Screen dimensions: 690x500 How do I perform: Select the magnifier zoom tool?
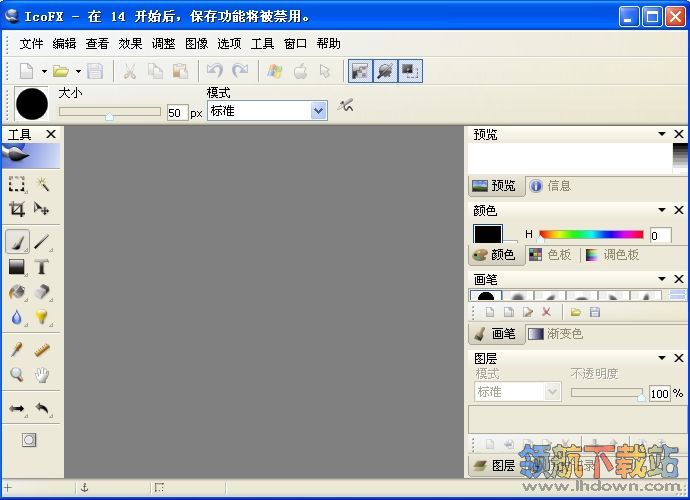click(x=17, y=375)
